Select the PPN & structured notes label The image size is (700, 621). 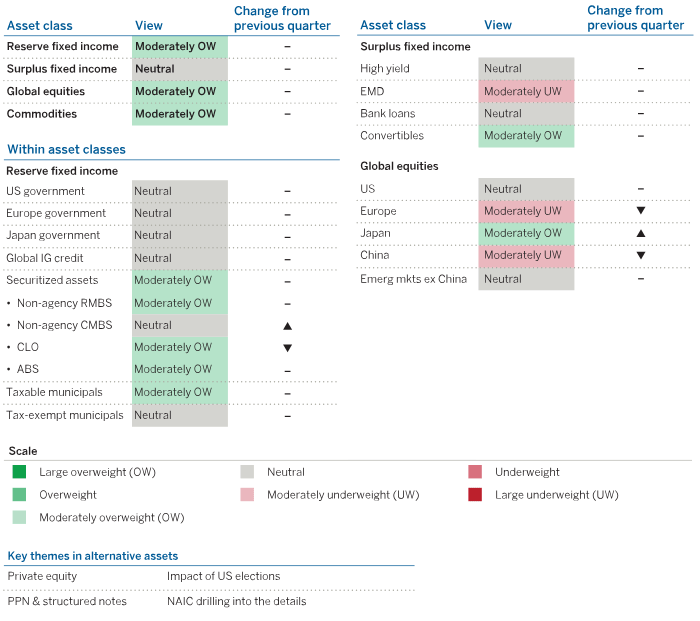(x=67, y=601)
